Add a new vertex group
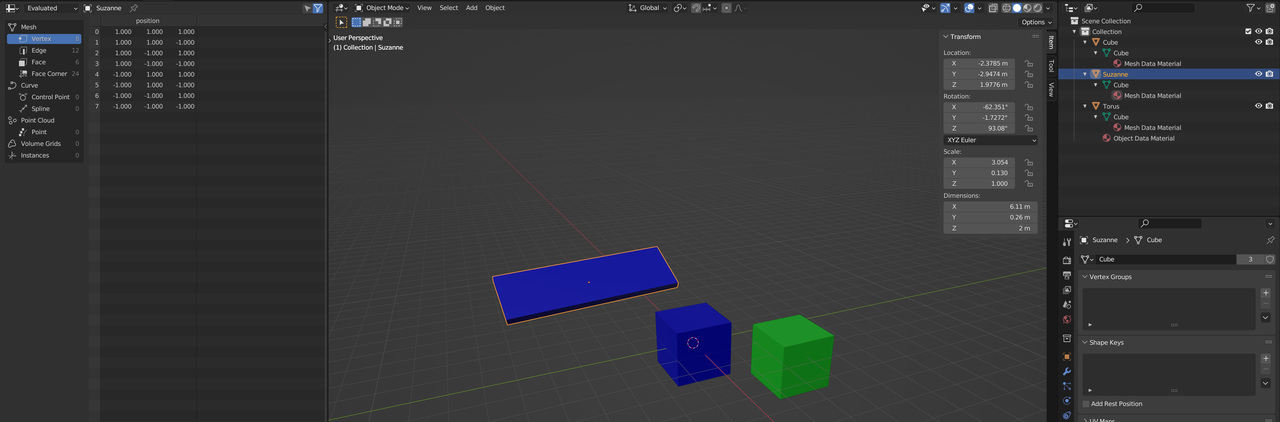Screen dimensions: 1280x422 (x=1265, y=293)
